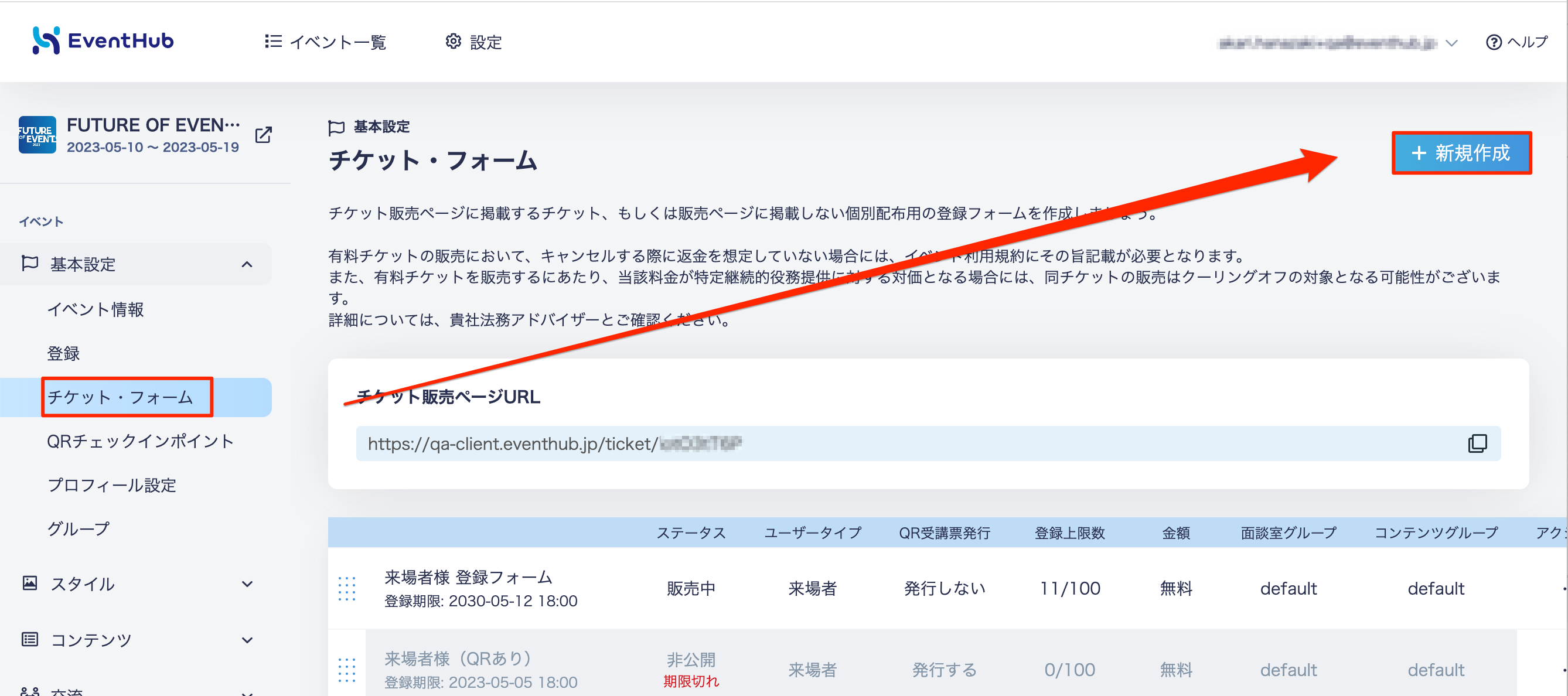Viewport: 1568px width, 696px height.
Task: Click the drag handle for 来場者様 登録フォーム
Action: (x=347, y=588)
